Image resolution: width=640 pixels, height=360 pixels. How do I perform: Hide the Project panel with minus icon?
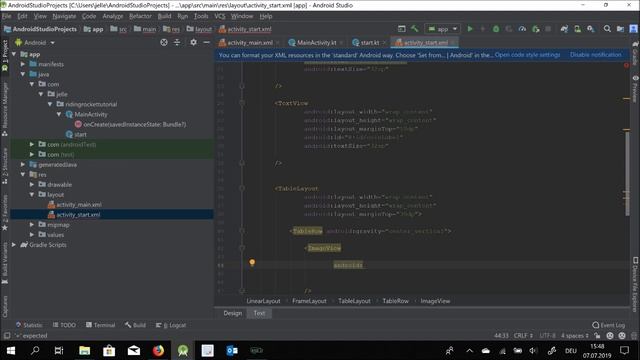pyautogui.click(x=207, y=42)
